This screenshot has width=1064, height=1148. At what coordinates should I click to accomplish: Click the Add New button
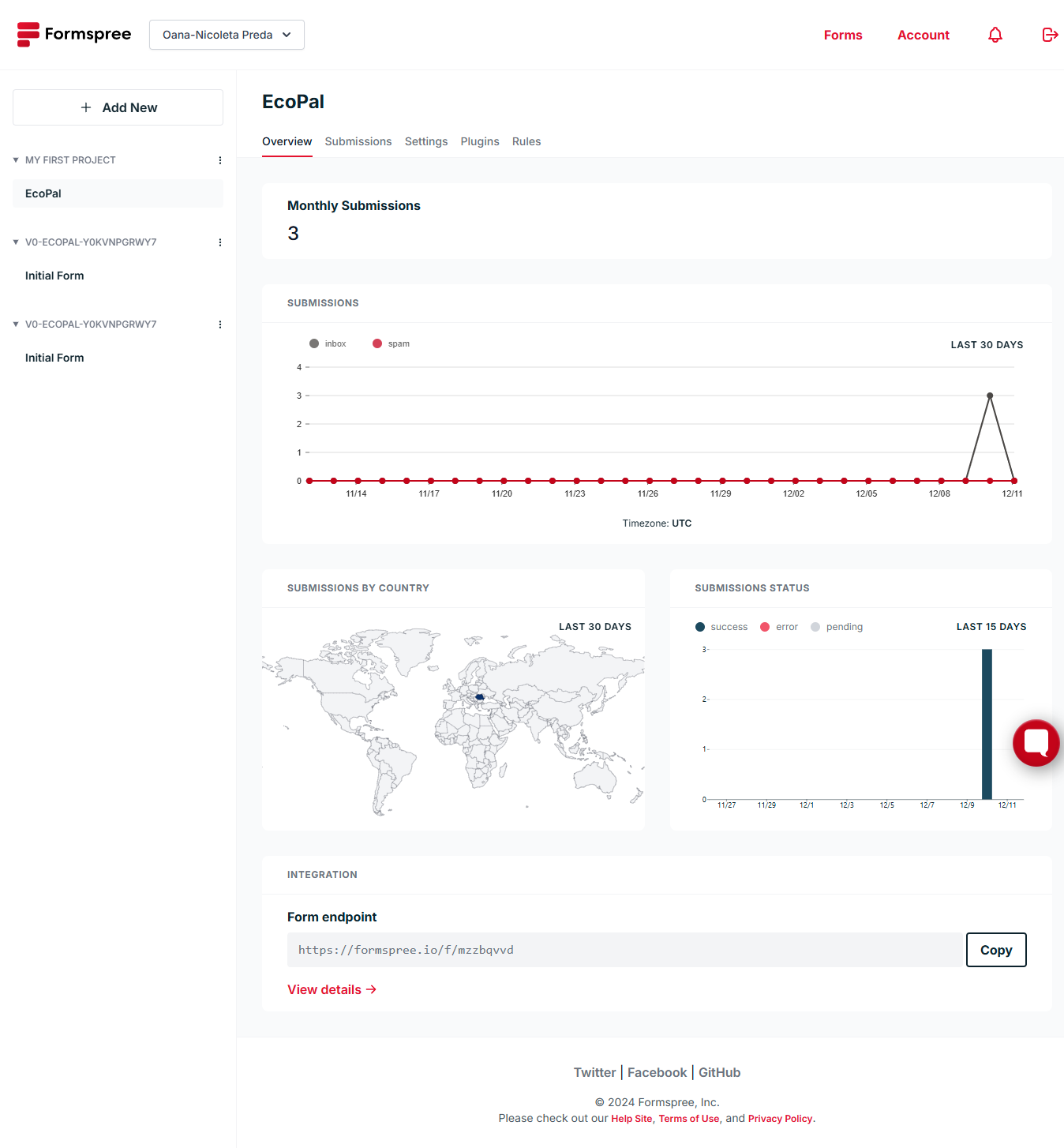pos(118,107)
